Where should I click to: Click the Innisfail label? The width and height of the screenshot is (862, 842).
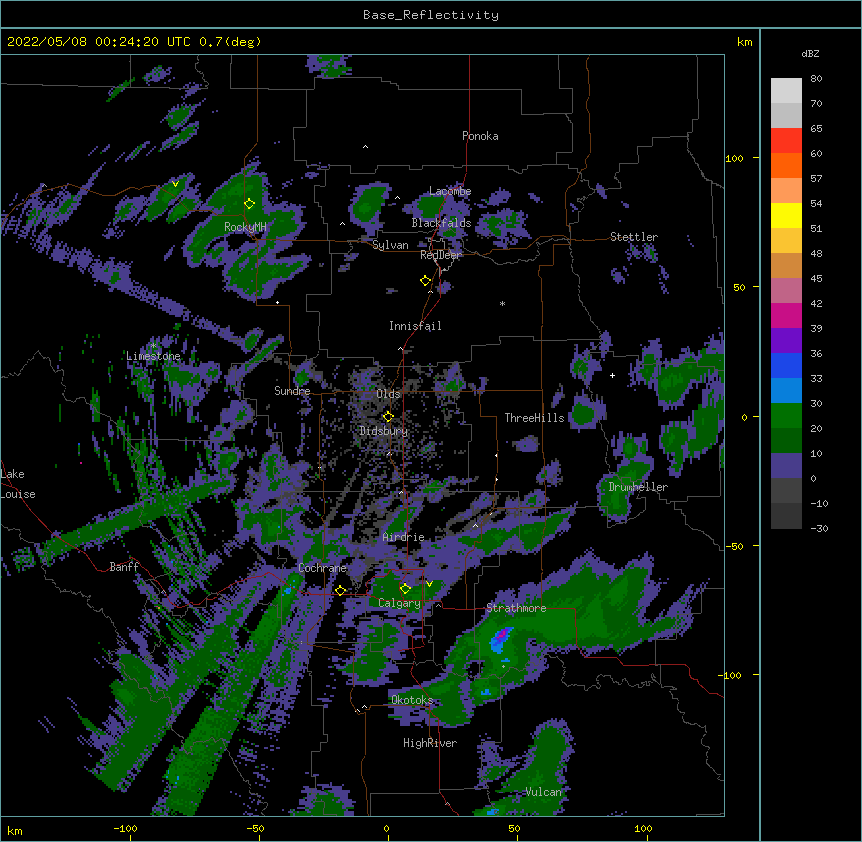415,326
